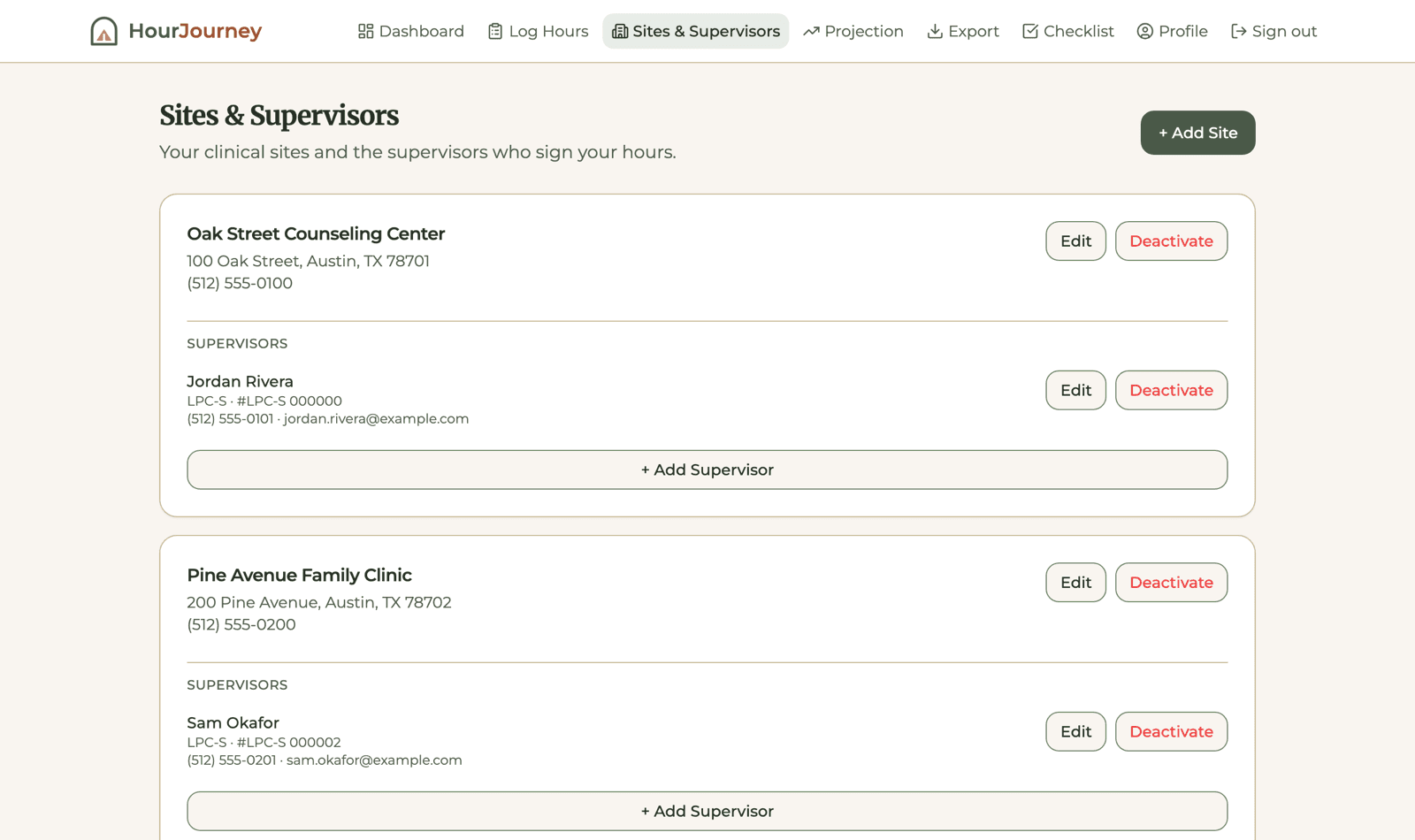Click the HourJourney brand name
Screen dimensions: 1415x840
coord(195,31)
